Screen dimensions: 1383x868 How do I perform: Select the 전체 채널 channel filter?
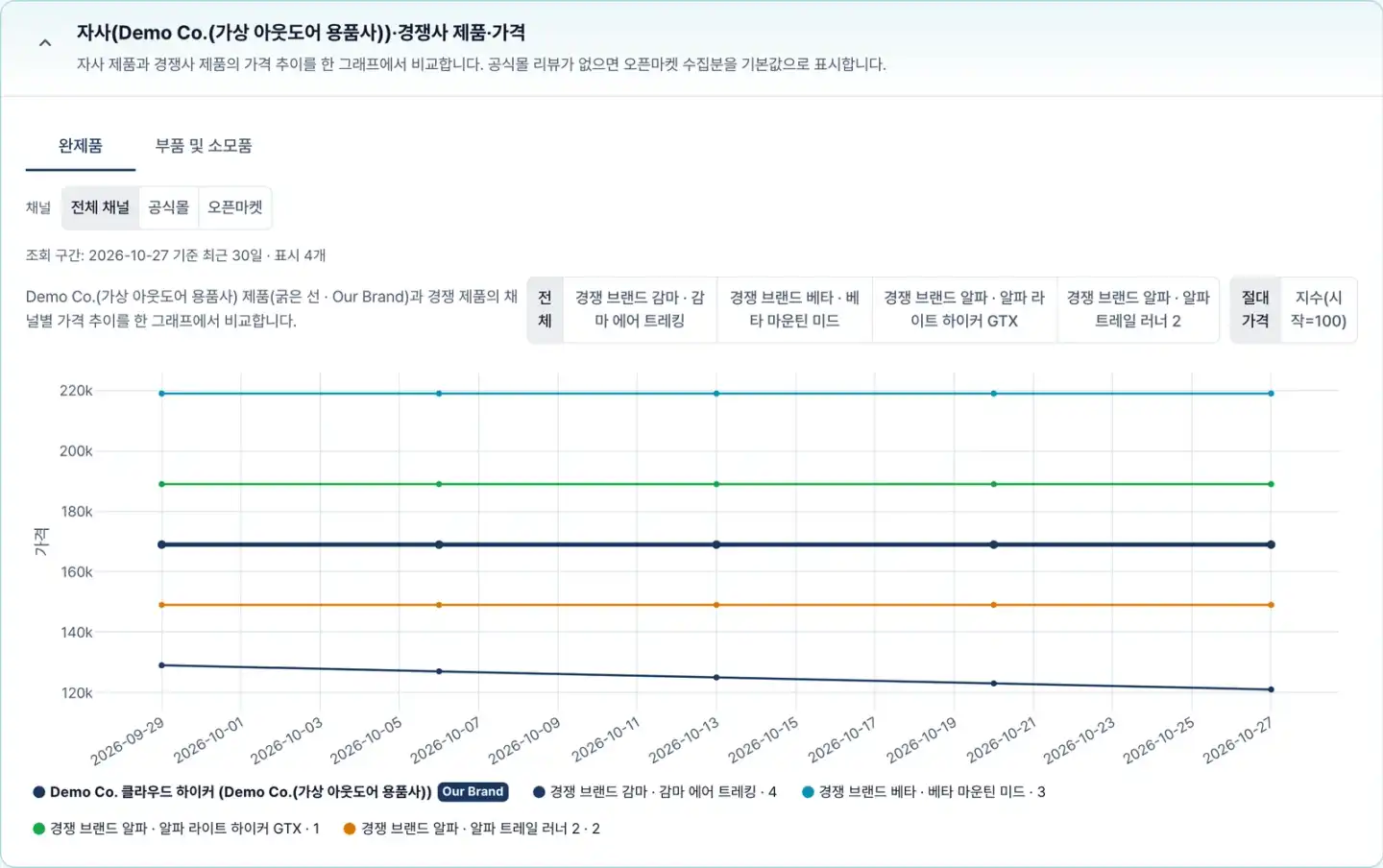pyautogui.click(x=100, y=207)
